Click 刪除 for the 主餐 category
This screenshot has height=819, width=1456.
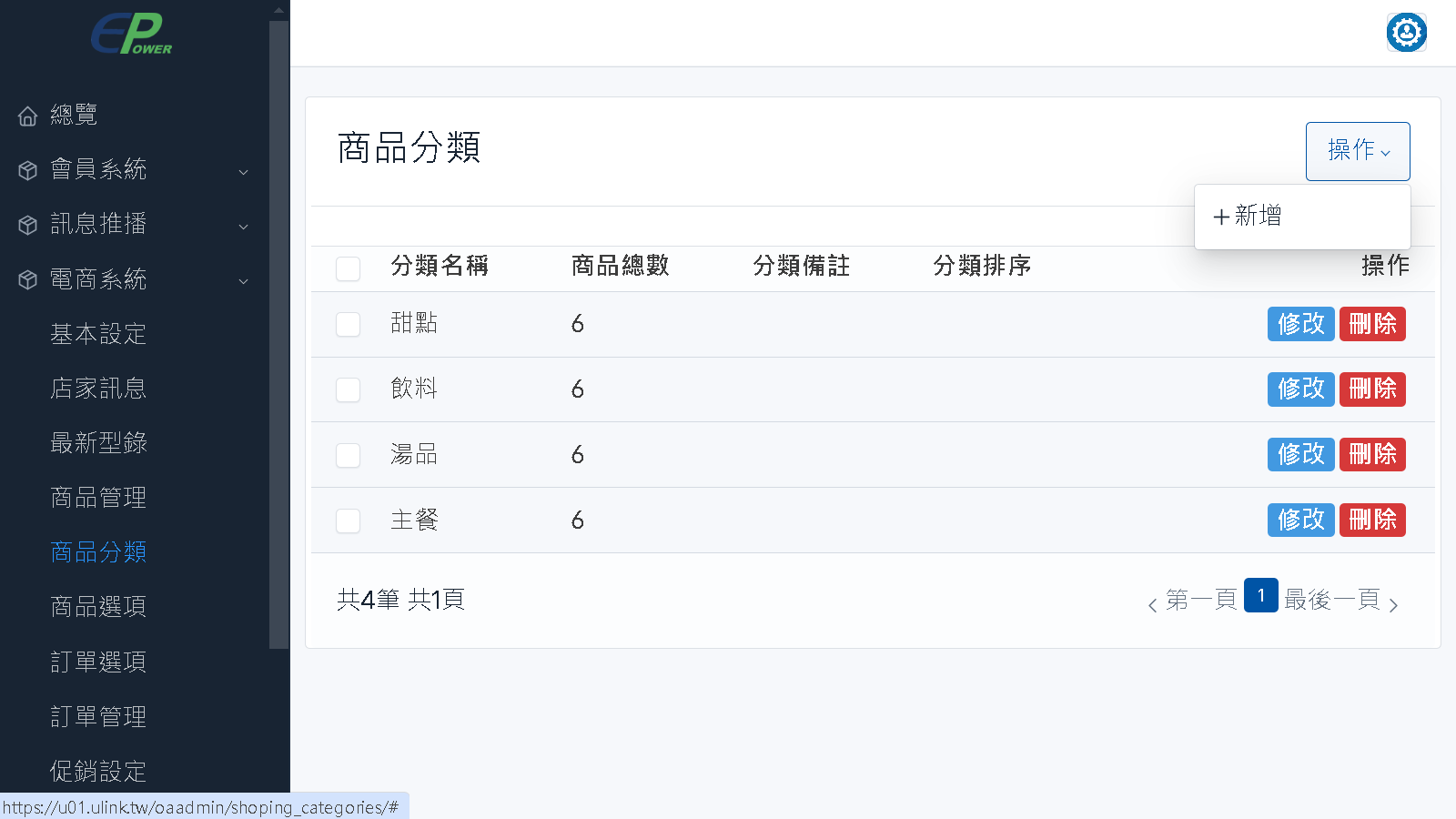[x=1372, y=520]
